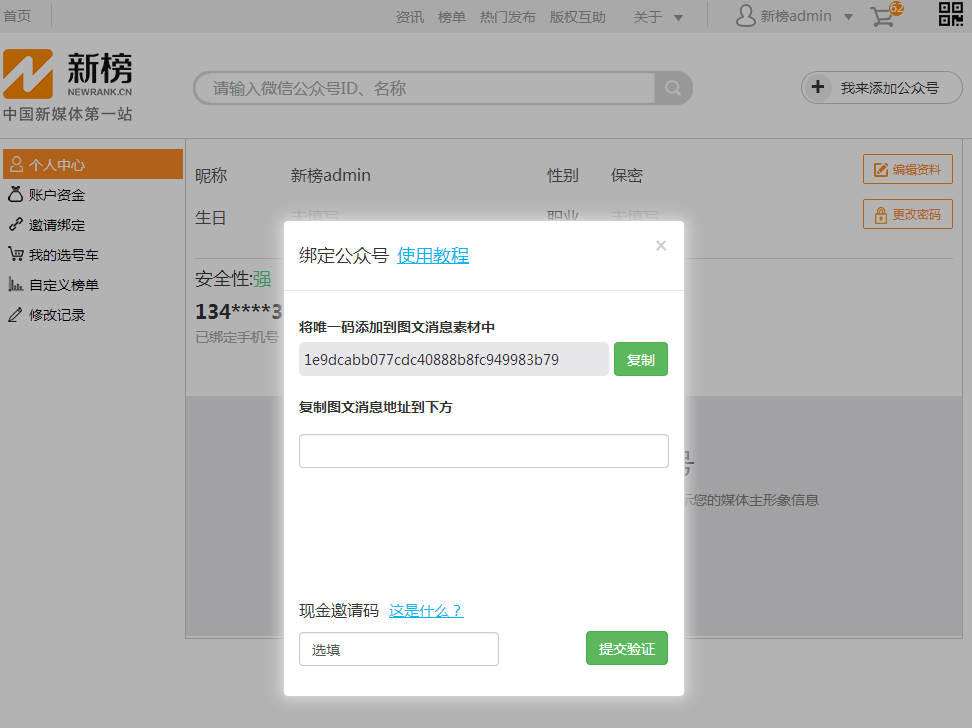Viewport: 972px width, 728px height.
Task: Click the 中国新媒体第一站 slogan text
Action: [x=68, y=114]
